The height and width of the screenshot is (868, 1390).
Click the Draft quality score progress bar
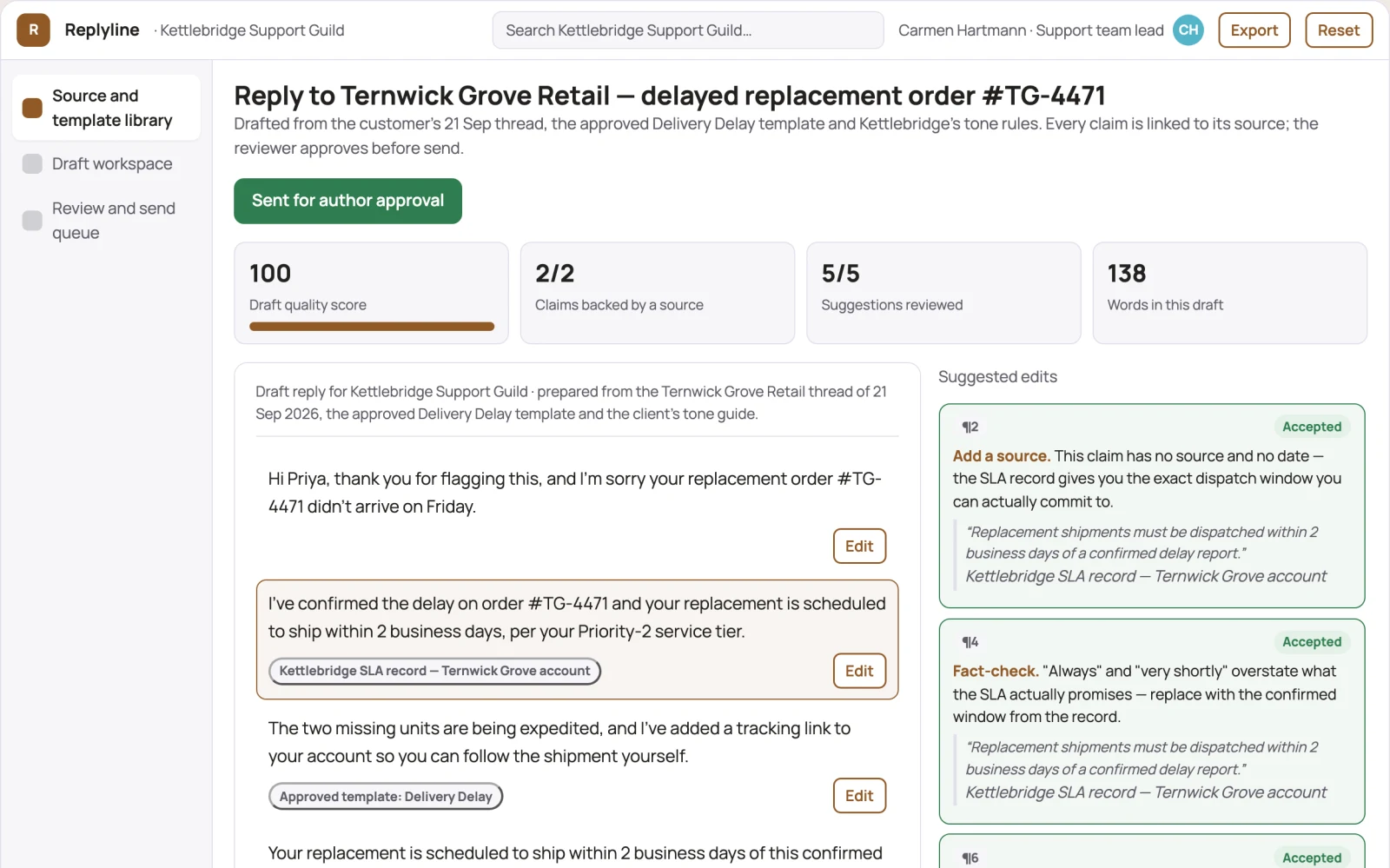point(372,327)
